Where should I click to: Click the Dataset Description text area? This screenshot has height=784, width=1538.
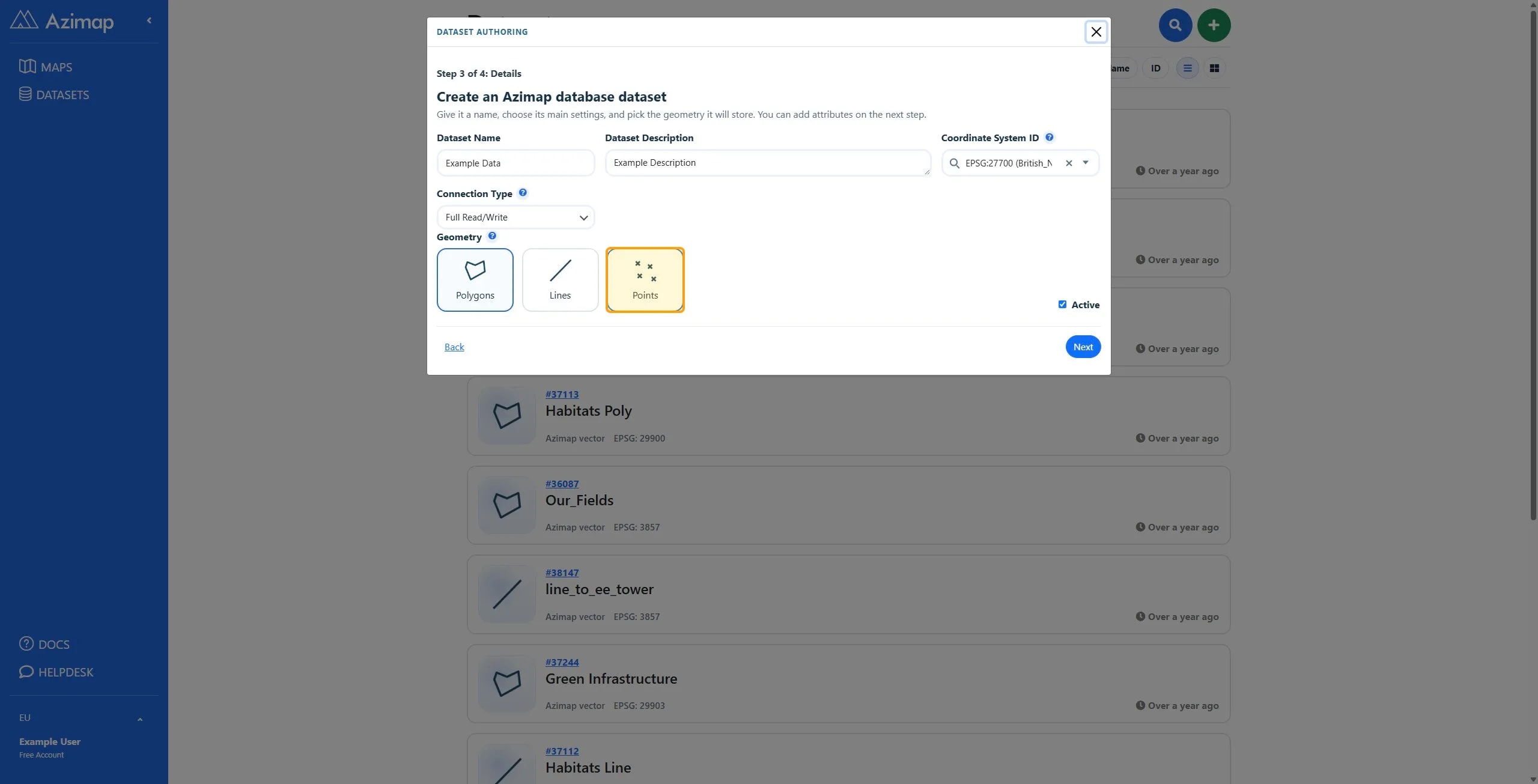coord(768,163)
